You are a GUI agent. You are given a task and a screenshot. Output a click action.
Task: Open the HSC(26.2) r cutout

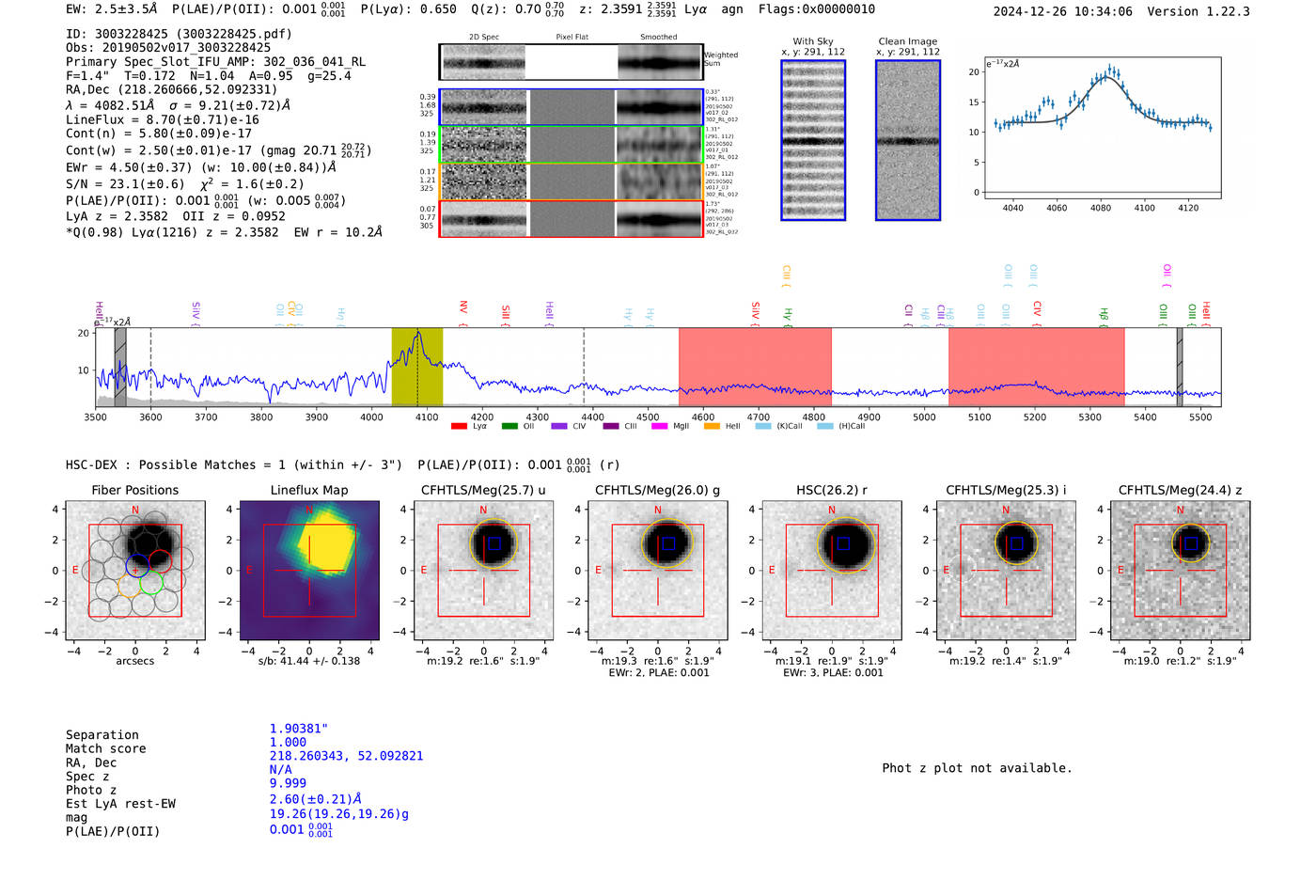coord(832,571)
